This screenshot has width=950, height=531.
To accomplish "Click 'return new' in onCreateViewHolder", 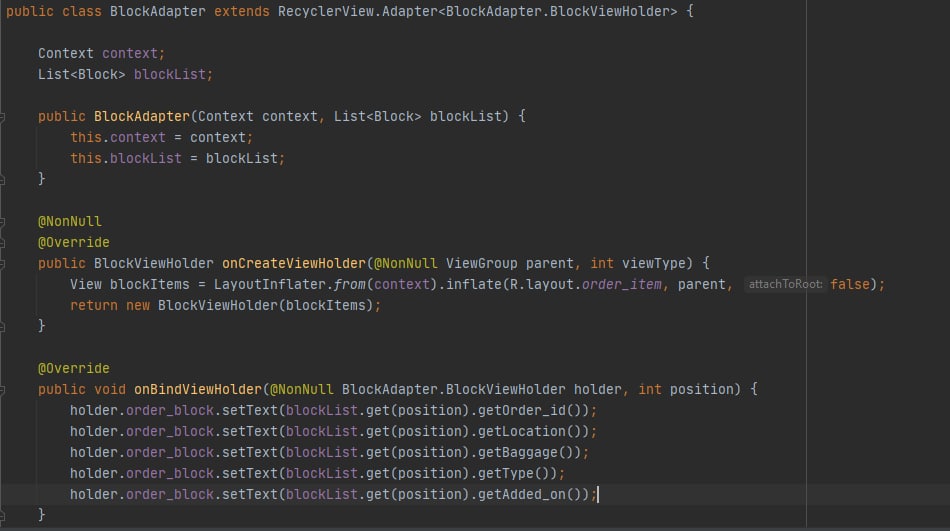I will click(110, 306).
